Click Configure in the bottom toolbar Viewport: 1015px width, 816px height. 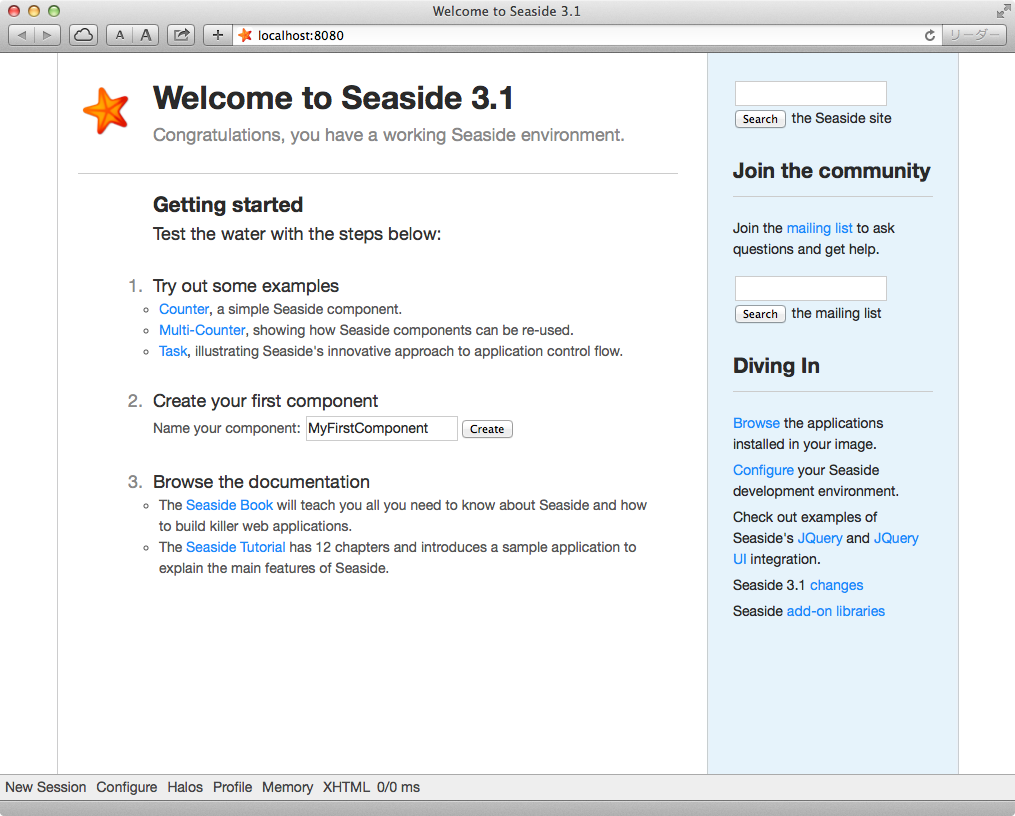pos(127,788)
